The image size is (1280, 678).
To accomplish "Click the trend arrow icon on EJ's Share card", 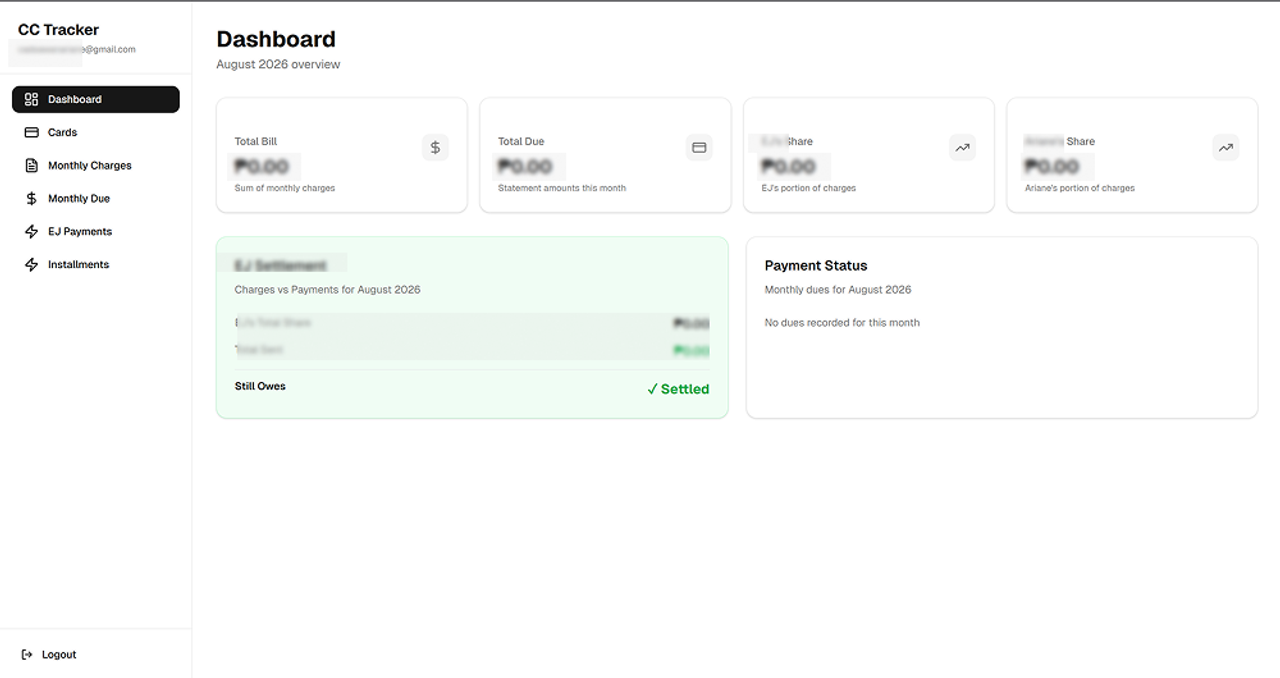I will click(x=962, y=147).
